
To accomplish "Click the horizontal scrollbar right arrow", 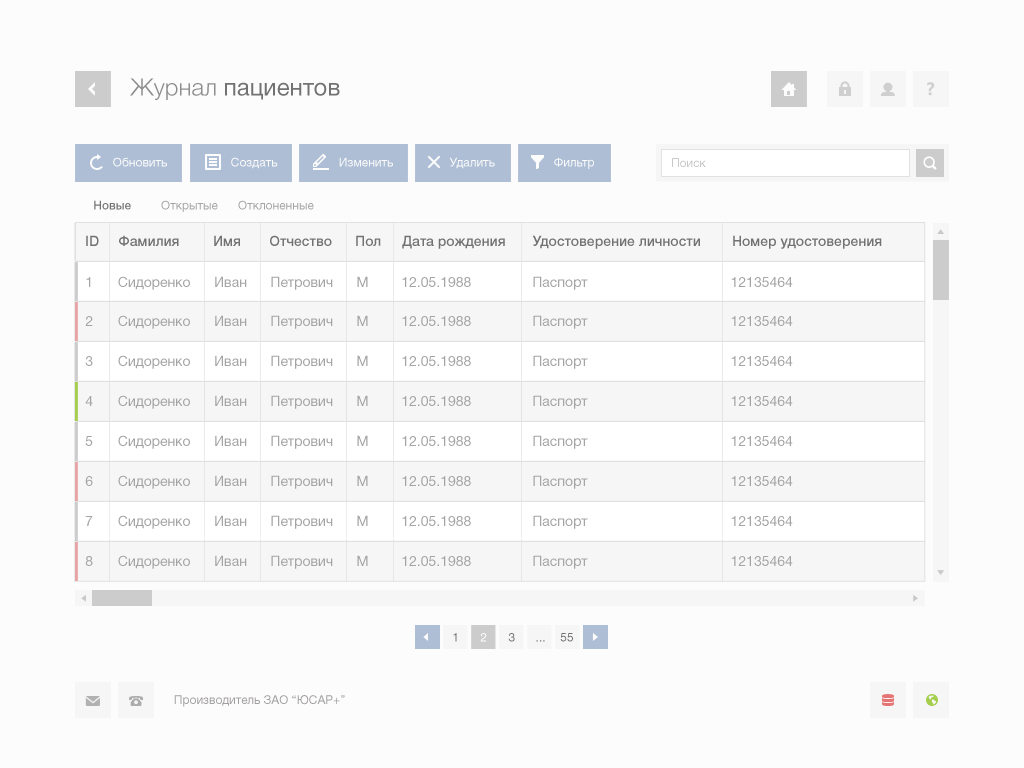I will point(914,598).
